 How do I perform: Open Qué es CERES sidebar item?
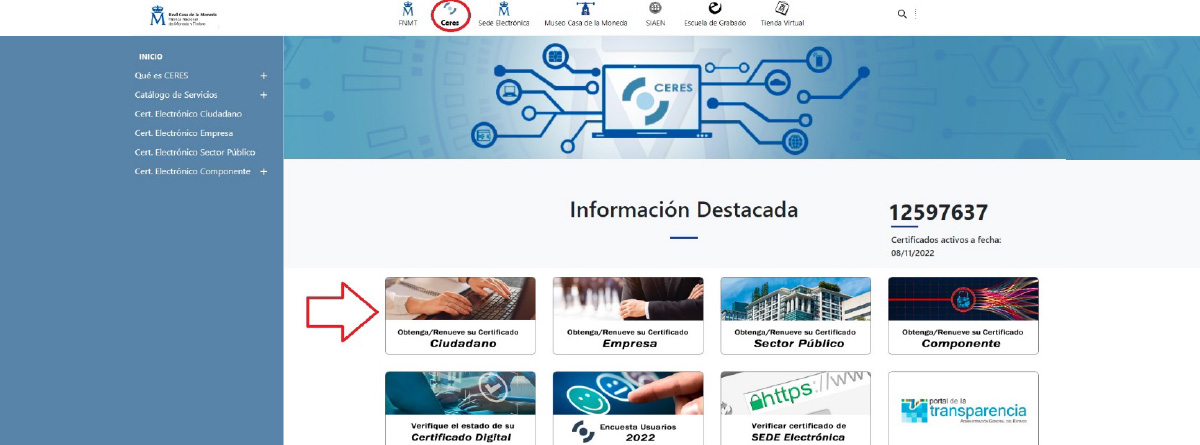(161, 76)
